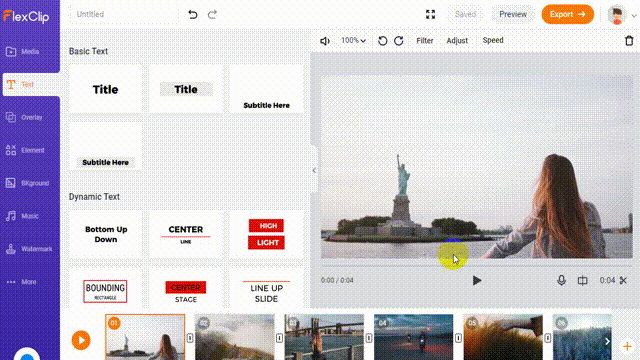The width and height of the screenshot is (640, 360).
Task: Mute the clip volume speaker icon
Action: coord(325,41)
